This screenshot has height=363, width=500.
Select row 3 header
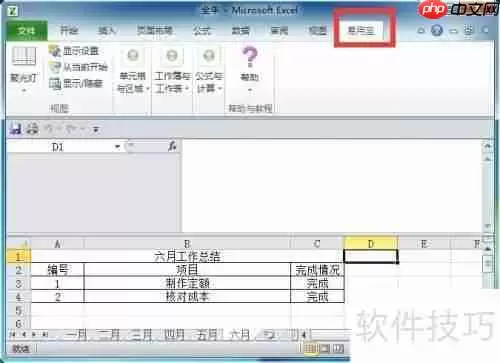pyautogui.click(x=19, y=283)
